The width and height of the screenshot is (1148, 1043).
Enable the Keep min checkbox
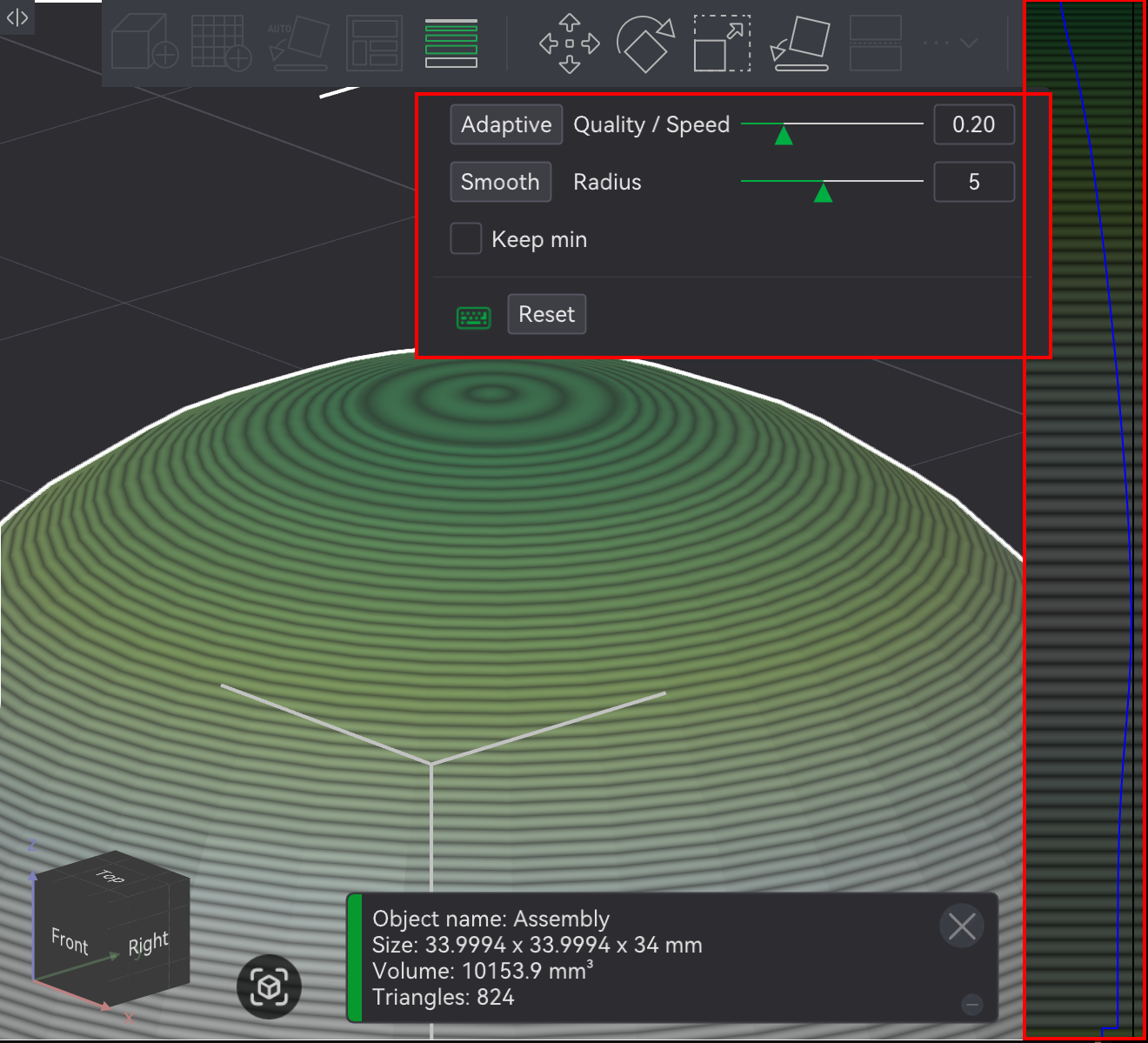click(x=466, y=238)
